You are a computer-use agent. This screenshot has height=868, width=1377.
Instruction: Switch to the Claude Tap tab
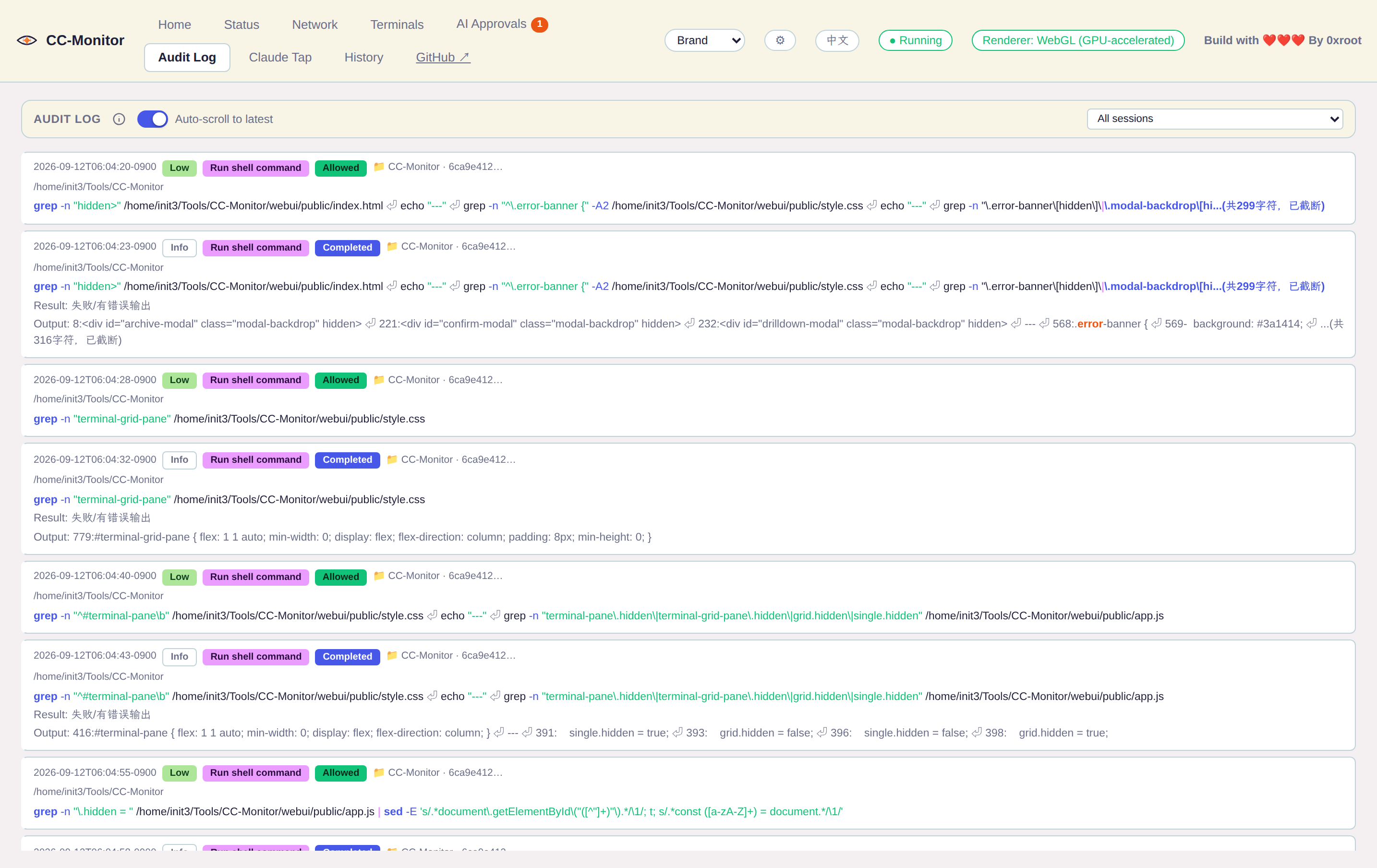click(x=280, y=57)
